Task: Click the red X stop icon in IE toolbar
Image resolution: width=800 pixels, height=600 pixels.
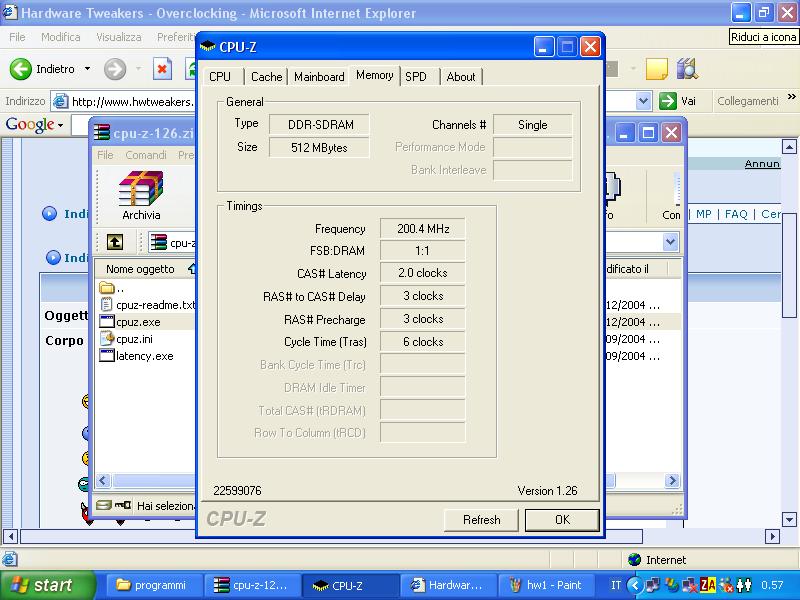Action: tap(162, 69)
